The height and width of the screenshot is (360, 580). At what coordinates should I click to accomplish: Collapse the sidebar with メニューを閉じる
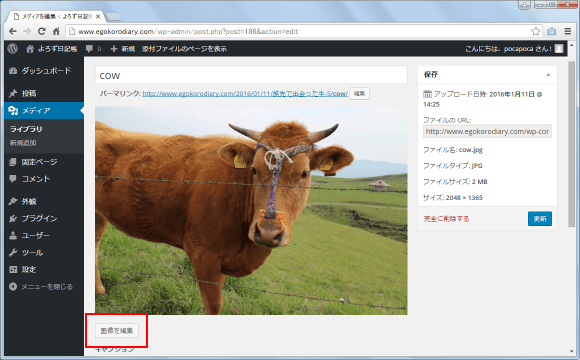41,287
